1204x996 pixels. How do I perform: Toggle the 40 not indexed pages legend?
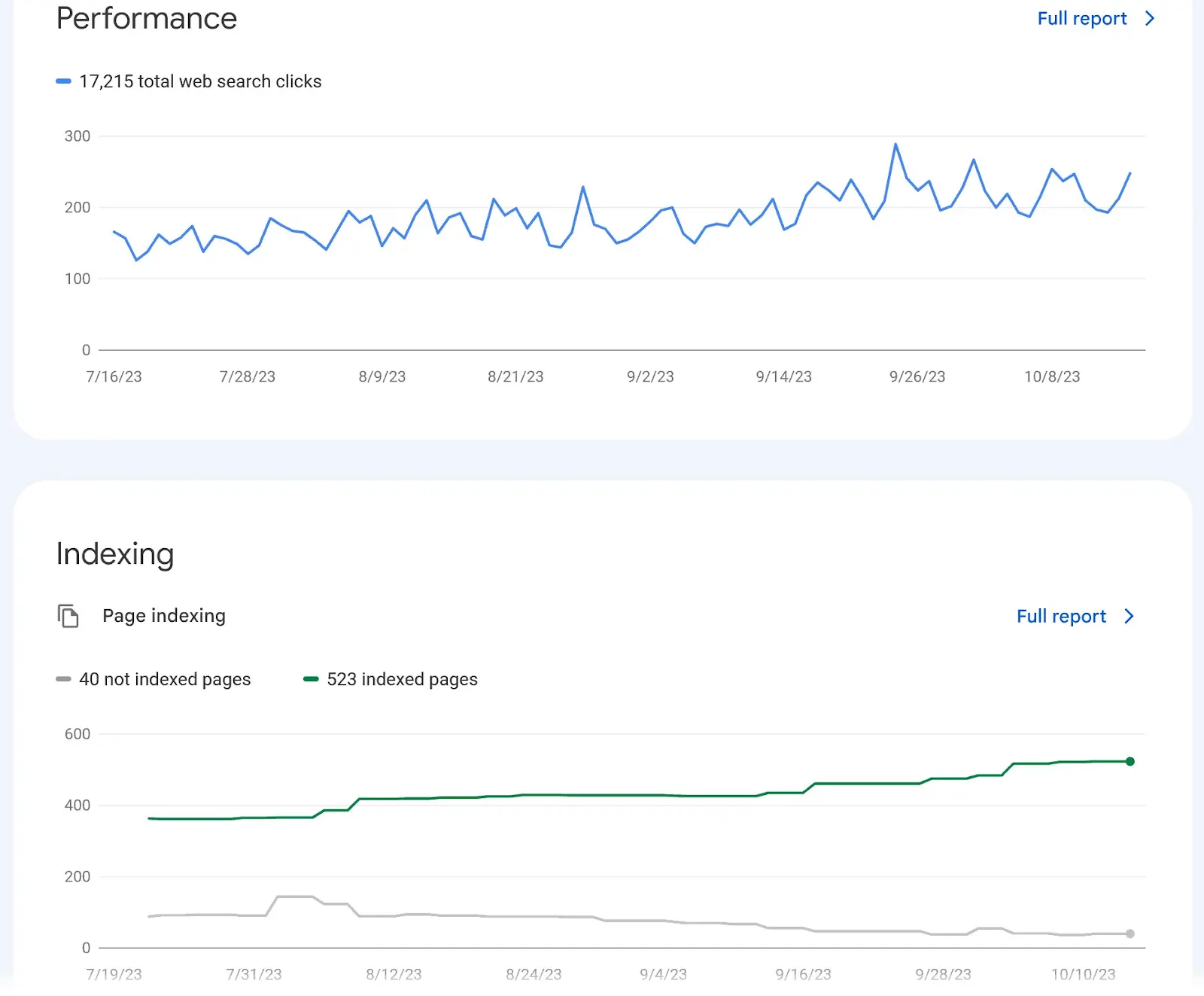pos(165,679)
